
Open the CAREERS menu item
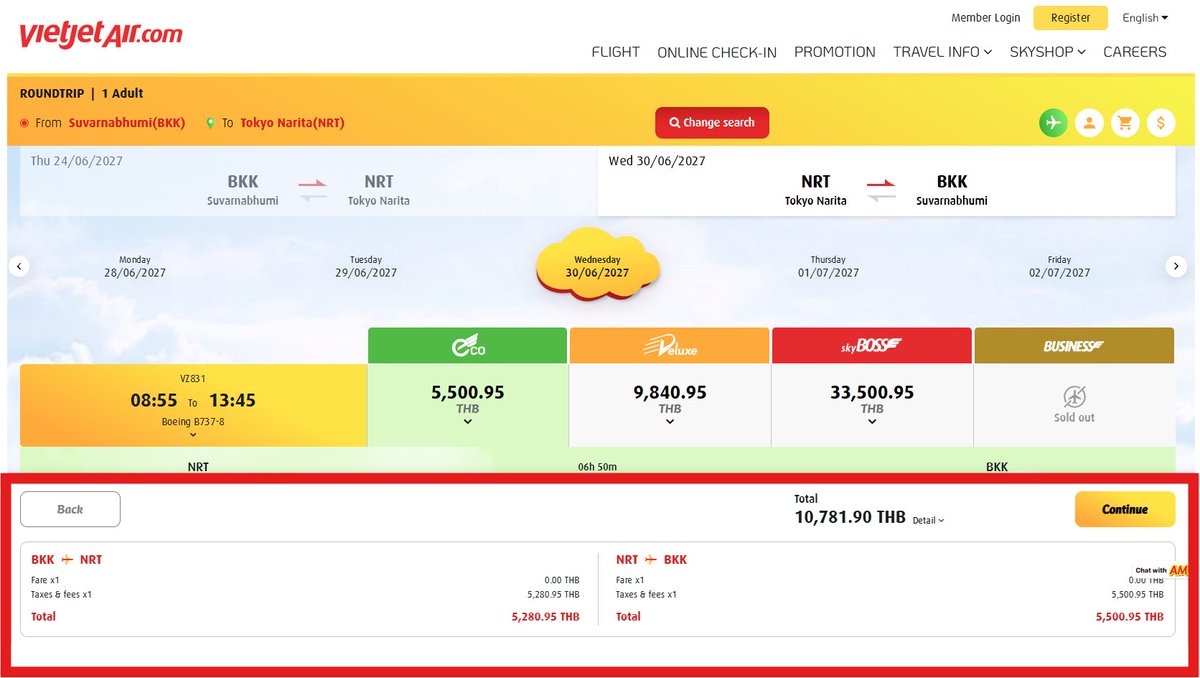click(1135, 52)
